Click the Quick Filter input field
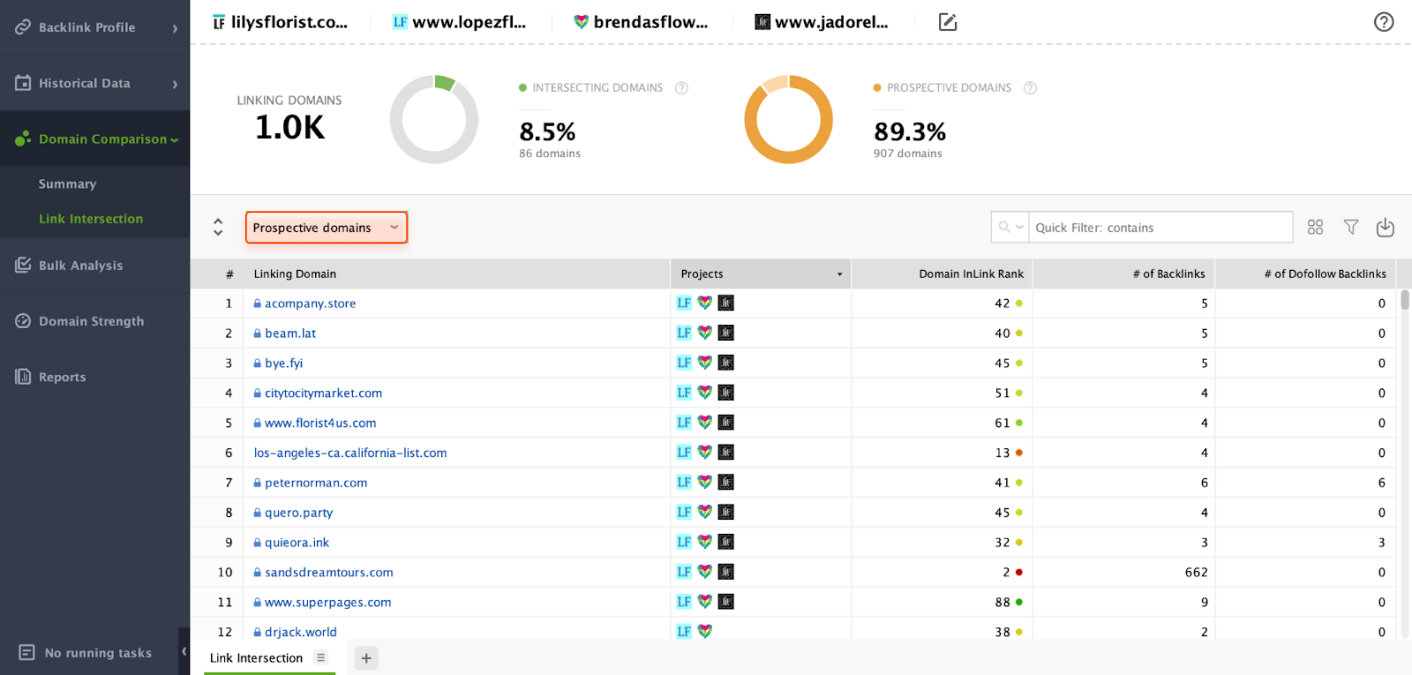The width and height of the screenshot is (1412, 675). (1160, 228)
